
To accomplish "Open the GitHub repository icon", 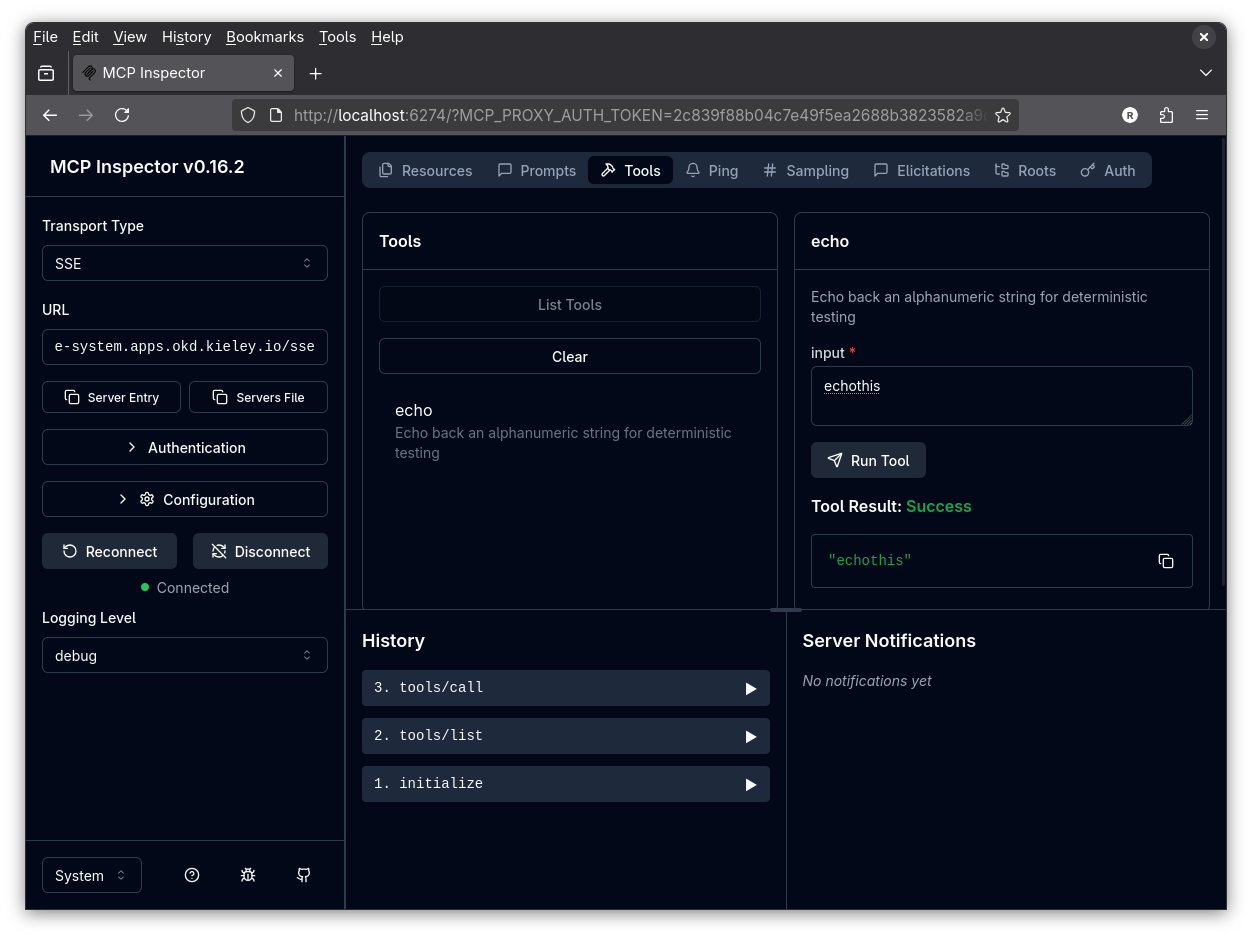I will [304, 875].
